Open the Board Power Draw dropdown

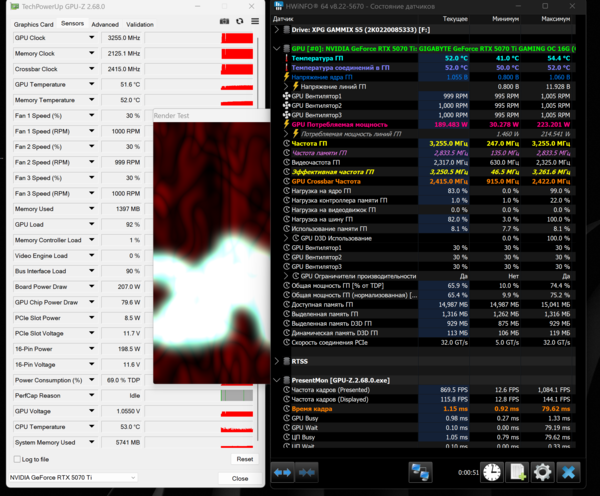(92, 287)
